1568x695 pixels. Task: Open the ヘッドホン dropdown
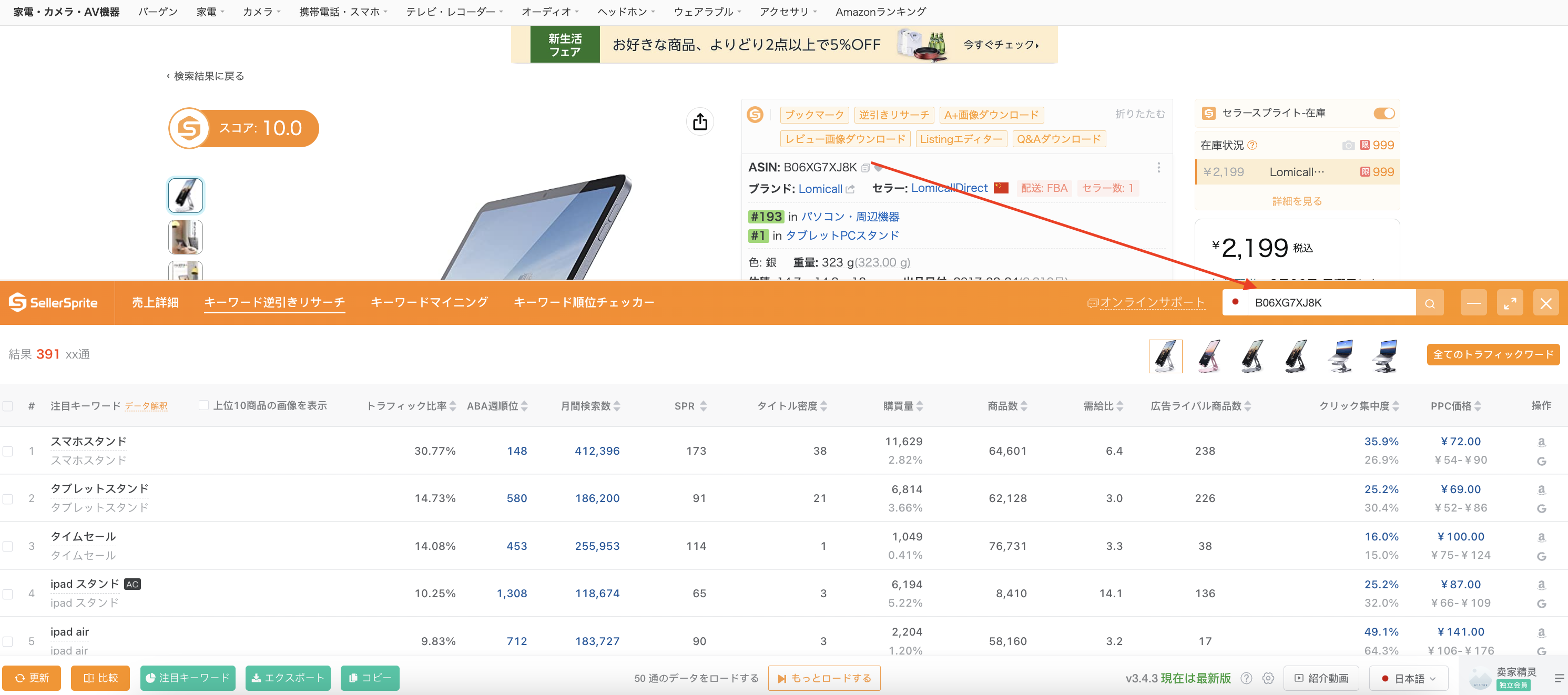[x=626, y=12]
